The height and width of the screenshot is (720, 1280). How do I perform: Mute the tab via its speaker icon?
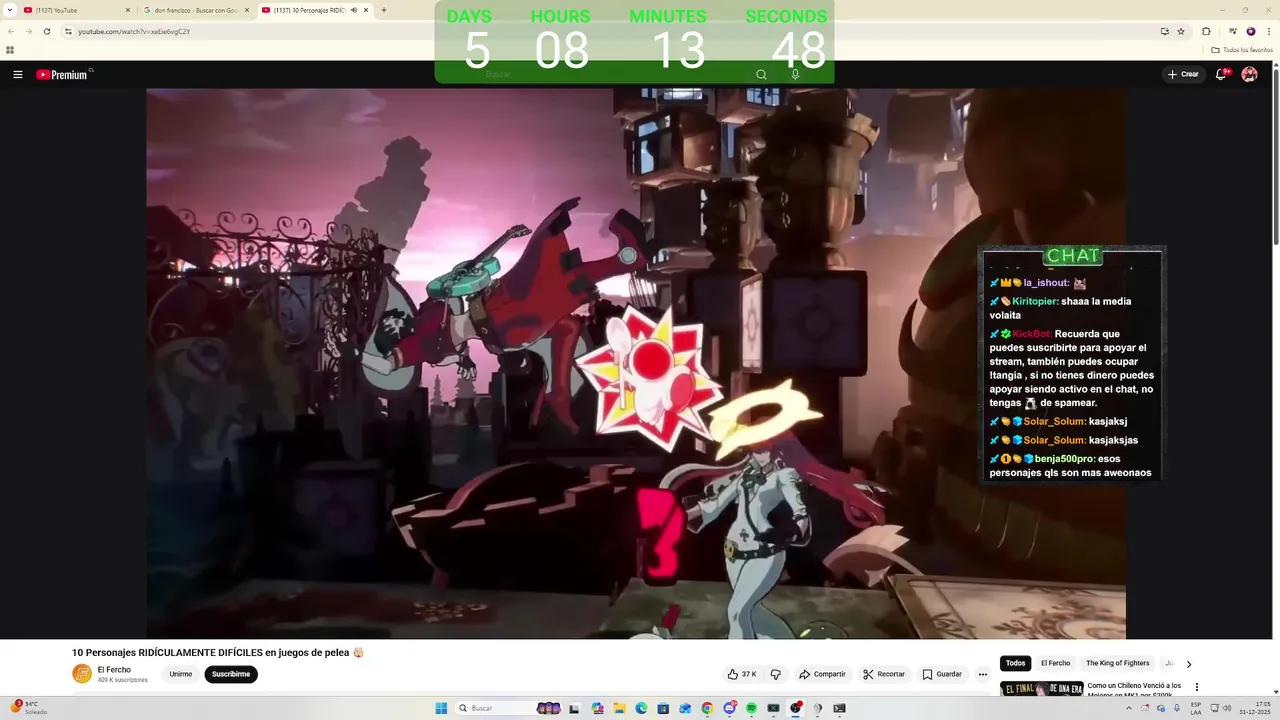(x=354, y=10)
